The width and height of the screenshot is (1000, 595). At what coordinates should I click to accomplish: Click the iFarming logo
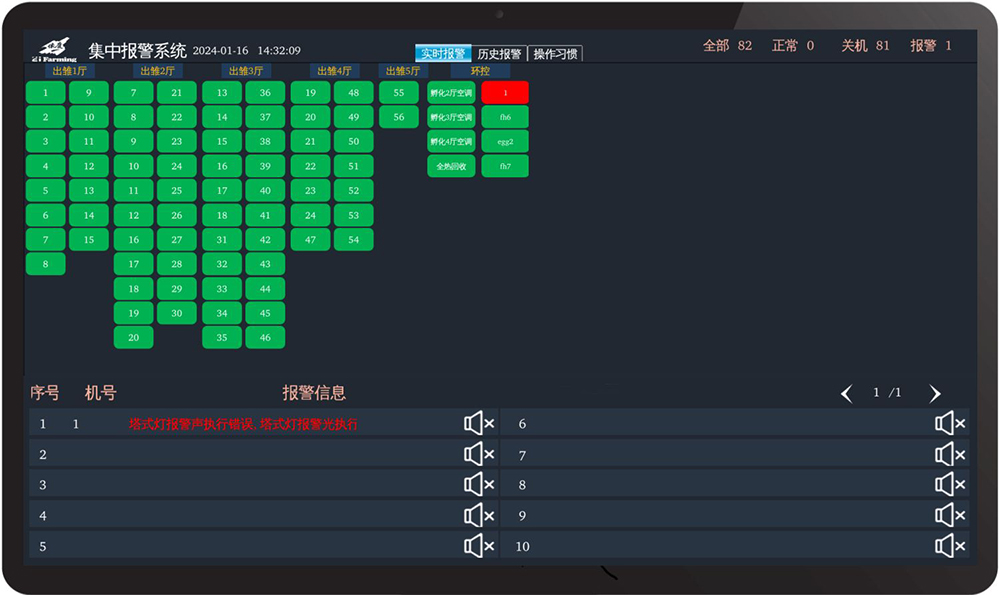tap(55, 50)
